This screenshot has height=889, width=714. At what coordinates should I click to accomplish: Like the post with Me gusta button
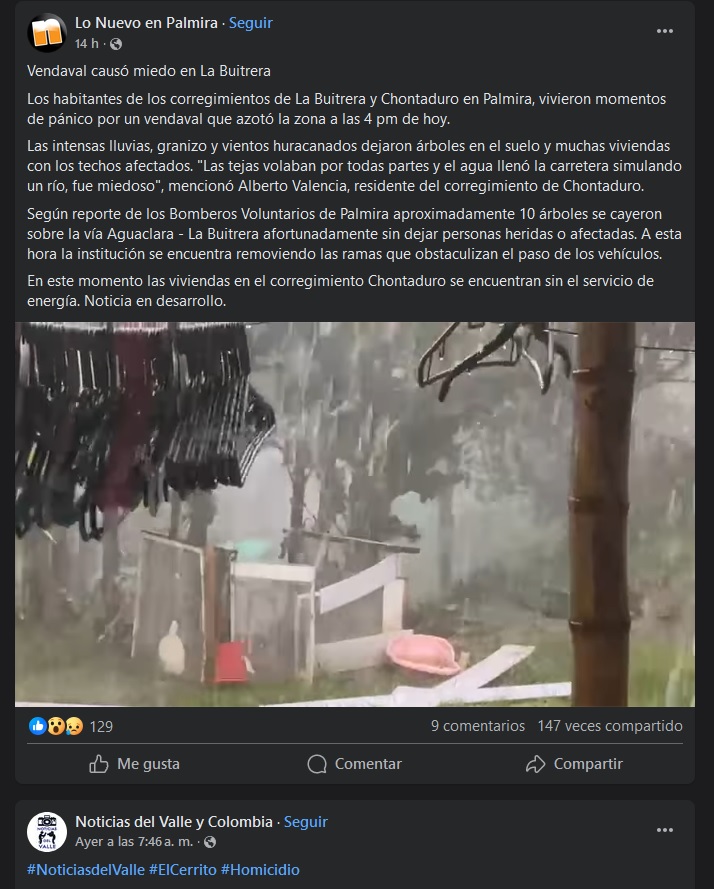[x=134, y=764]
